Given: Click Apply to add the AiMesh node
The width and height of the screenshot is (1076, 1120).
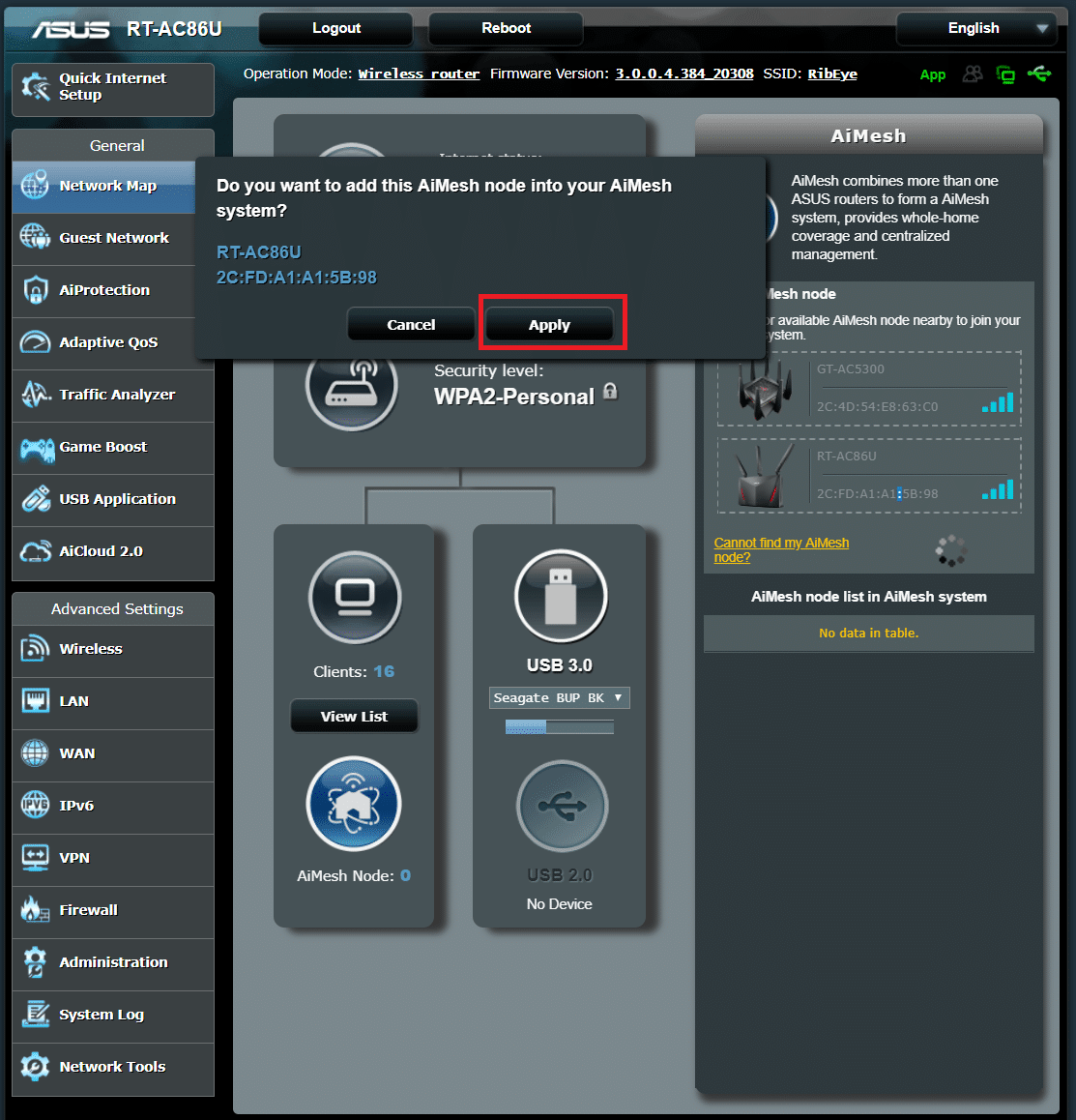Looking at the screenshot, I should [x=549, y=325].
